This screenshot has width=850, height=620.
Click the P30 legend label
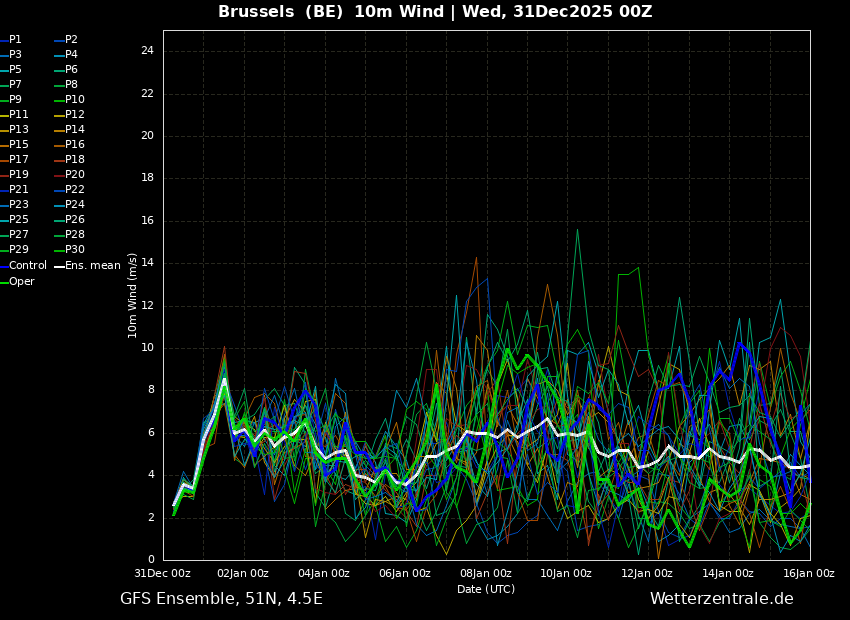[x=75, y=249]
